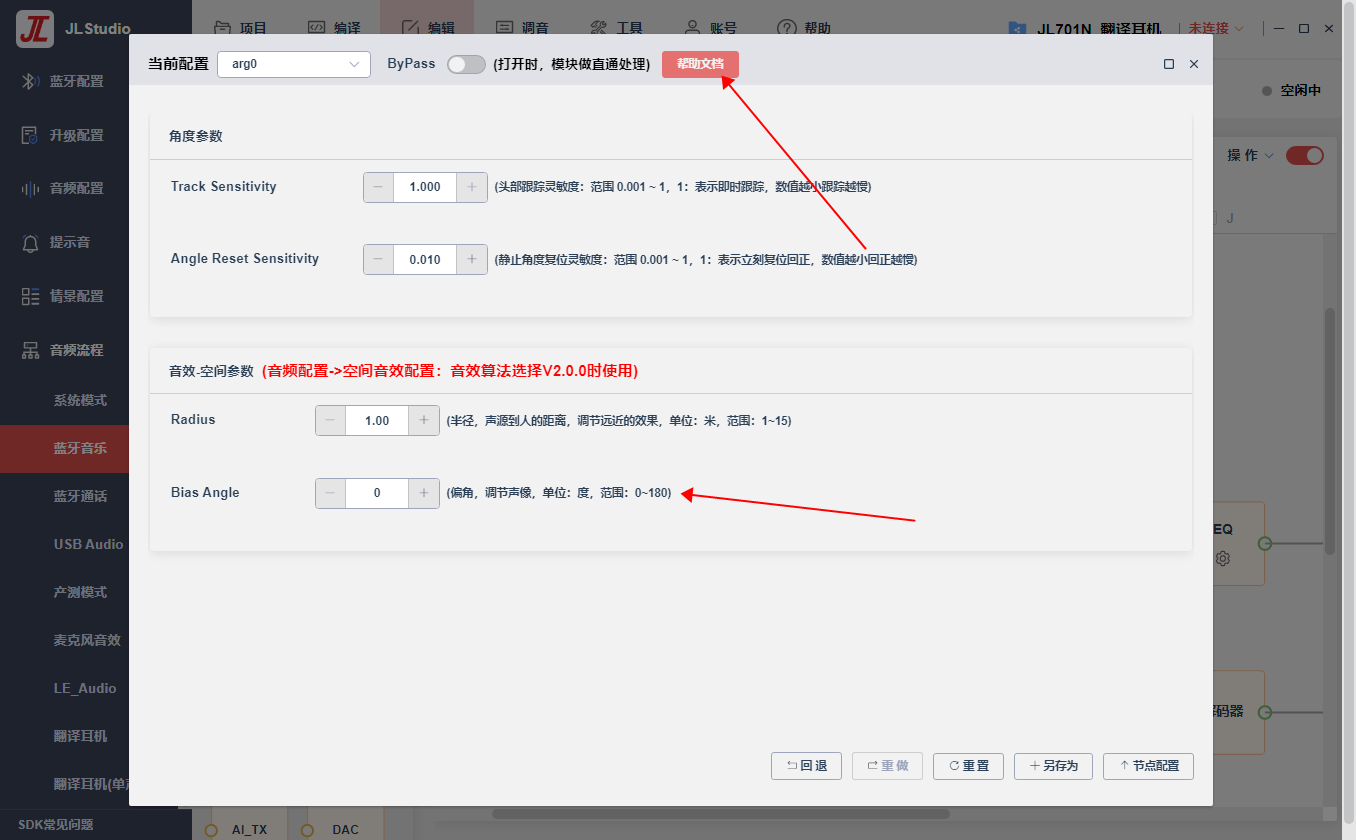Viewport: 1356px width, 840px height.
Task: Increase Bias Angle with plus button
Action: pyautogui.click(x=424, y=493)
